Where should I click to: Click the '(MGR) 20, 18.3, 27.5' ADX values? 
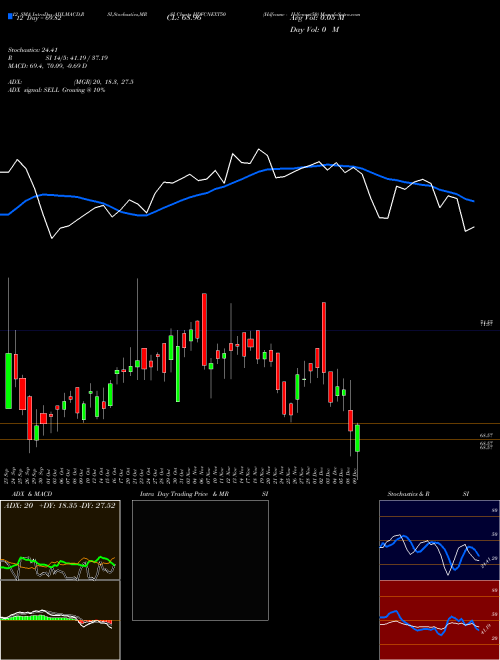point(104,82)
